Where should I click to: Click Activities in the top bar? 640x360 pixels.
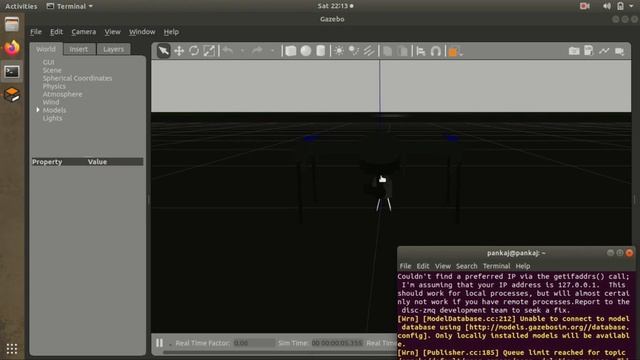(21, 6)
